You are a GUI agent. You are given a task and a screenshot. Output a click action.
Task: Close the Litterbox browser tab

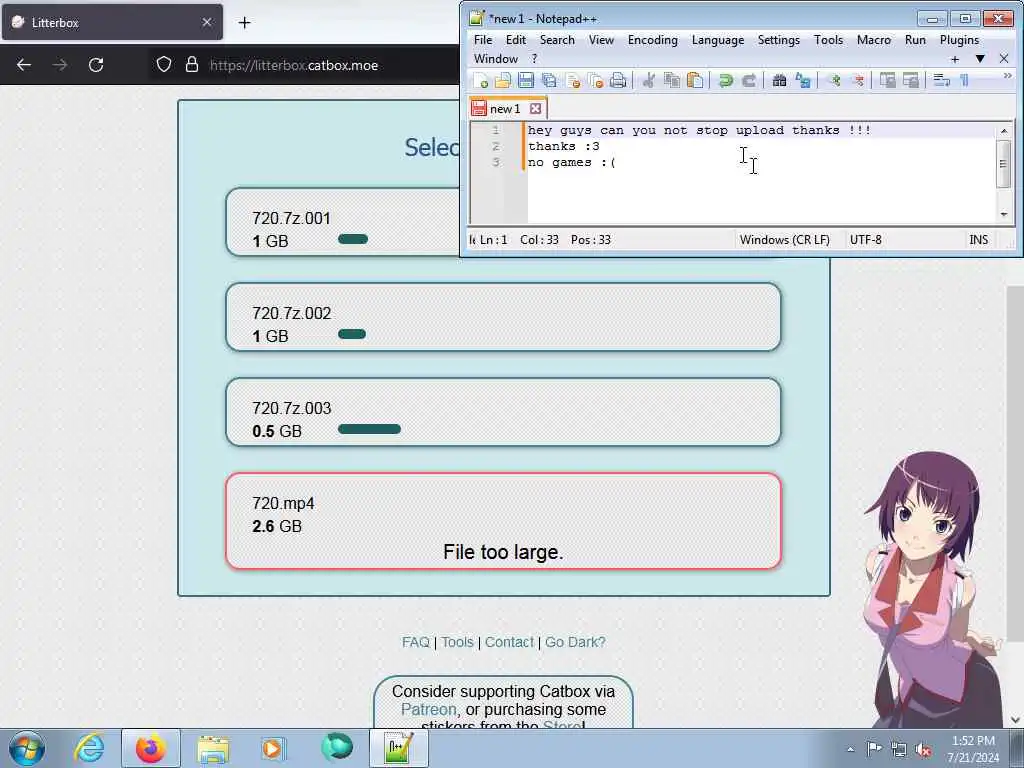point(207,22)
